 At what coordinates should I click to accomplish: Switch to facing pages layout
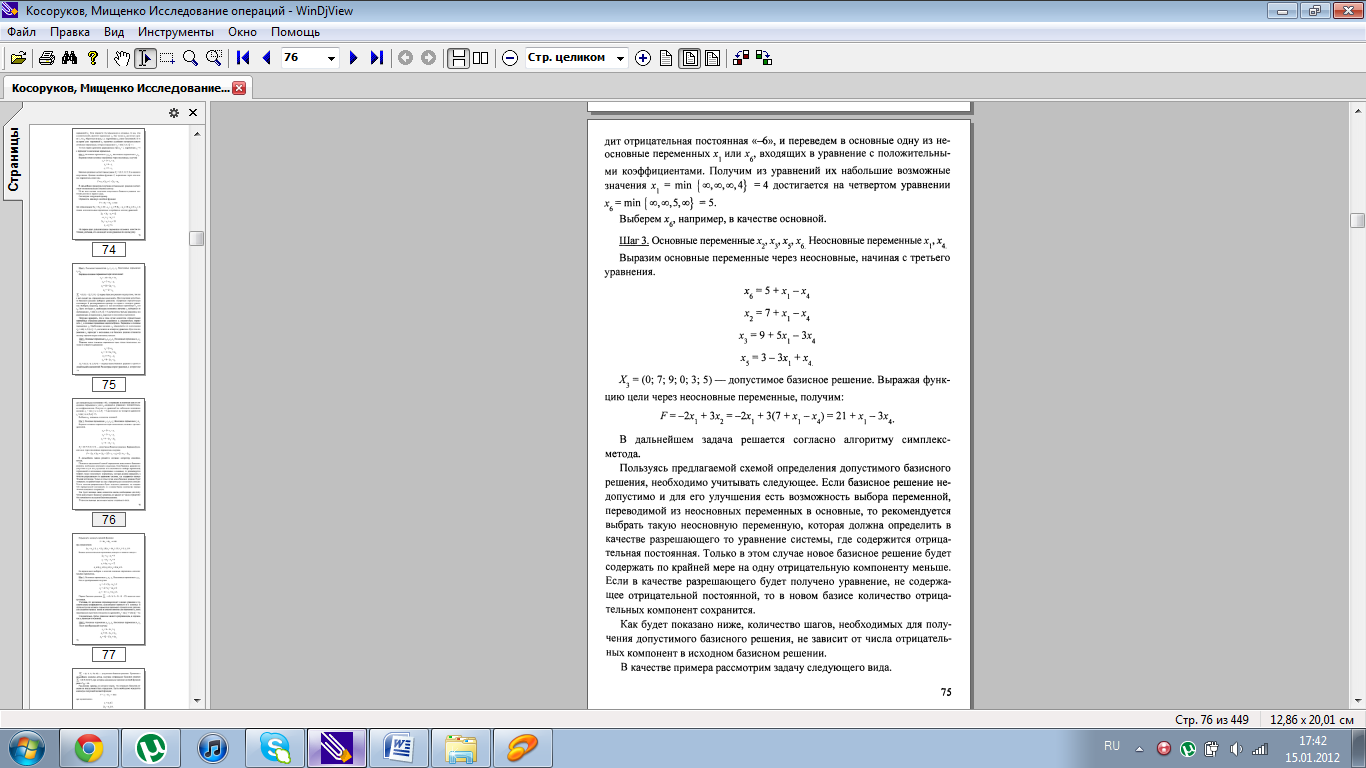click(481, 58)
